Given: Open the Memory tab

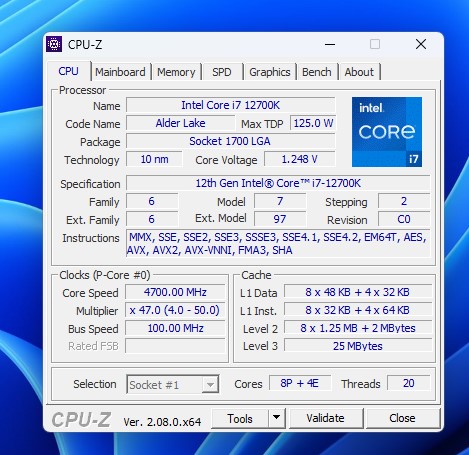Looking at the screenshot, I should [x=176, y=72].
